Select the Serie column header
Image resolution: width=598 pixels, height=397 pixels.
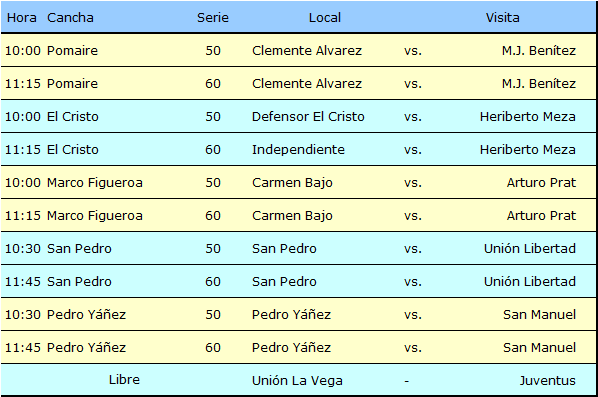(x=213, y=18)
